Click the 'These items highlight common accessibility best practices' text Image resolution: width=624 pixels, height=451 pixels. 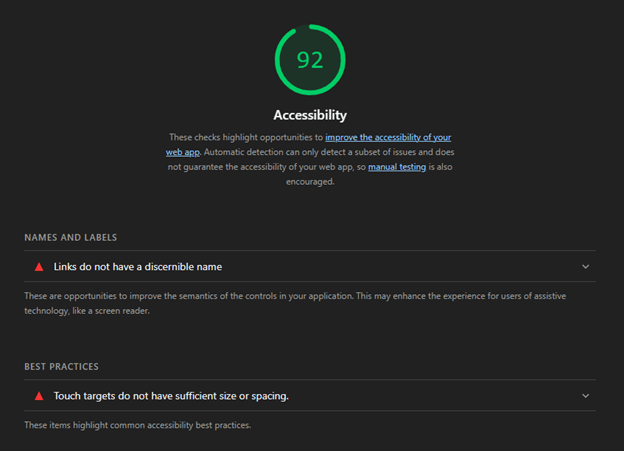coord(138,425)
